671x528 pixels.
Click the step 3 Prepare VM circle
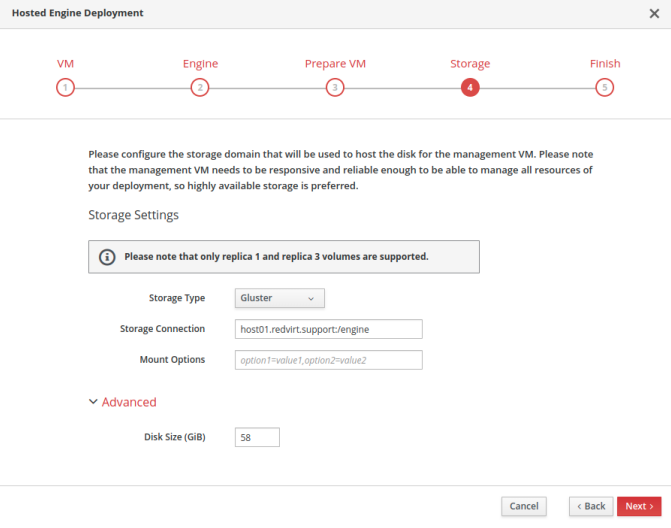pos(335,88)
